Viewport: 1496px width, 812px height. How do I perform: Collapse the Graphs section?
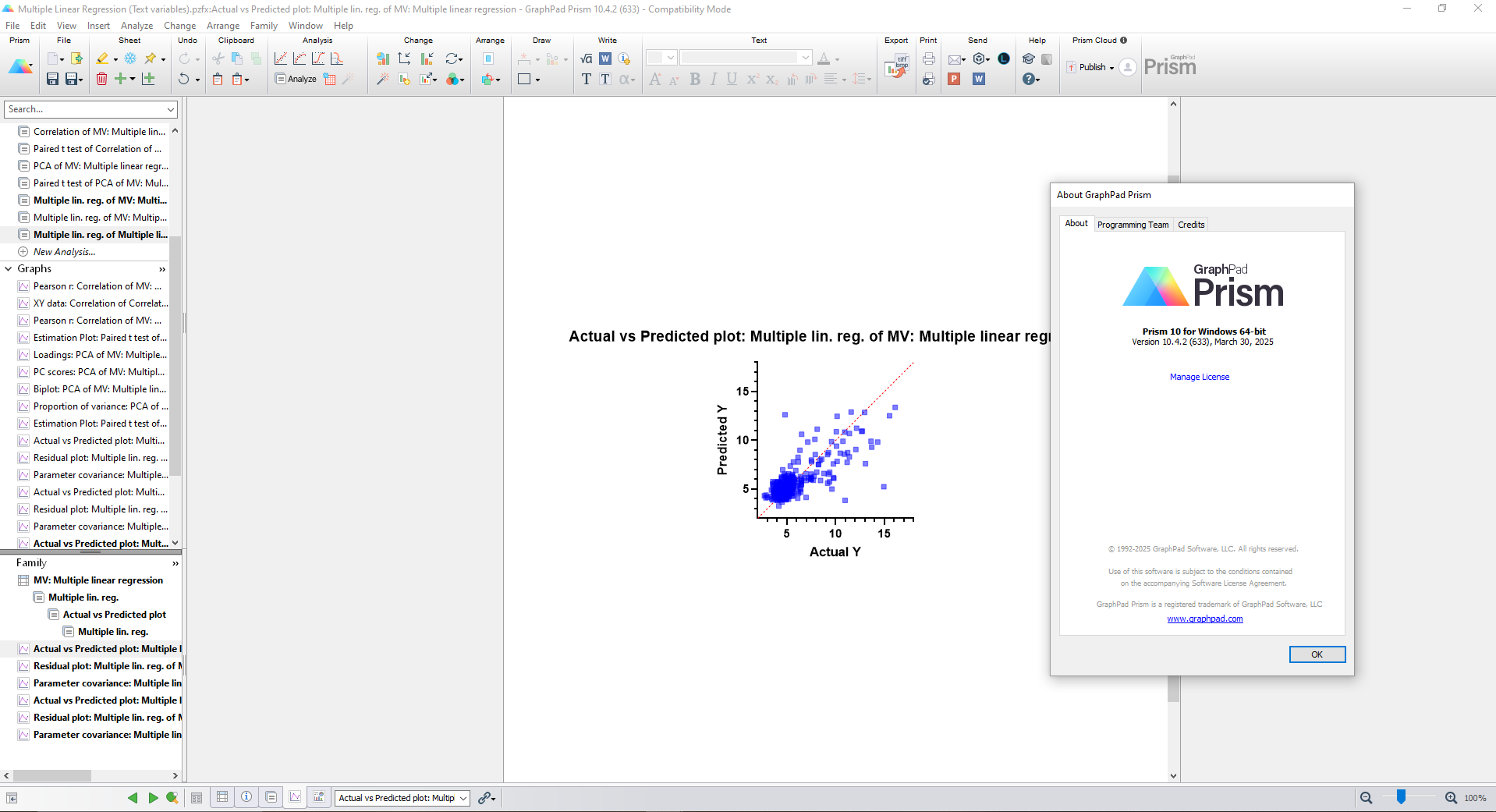pyautogui.click(x=9, y=269)
